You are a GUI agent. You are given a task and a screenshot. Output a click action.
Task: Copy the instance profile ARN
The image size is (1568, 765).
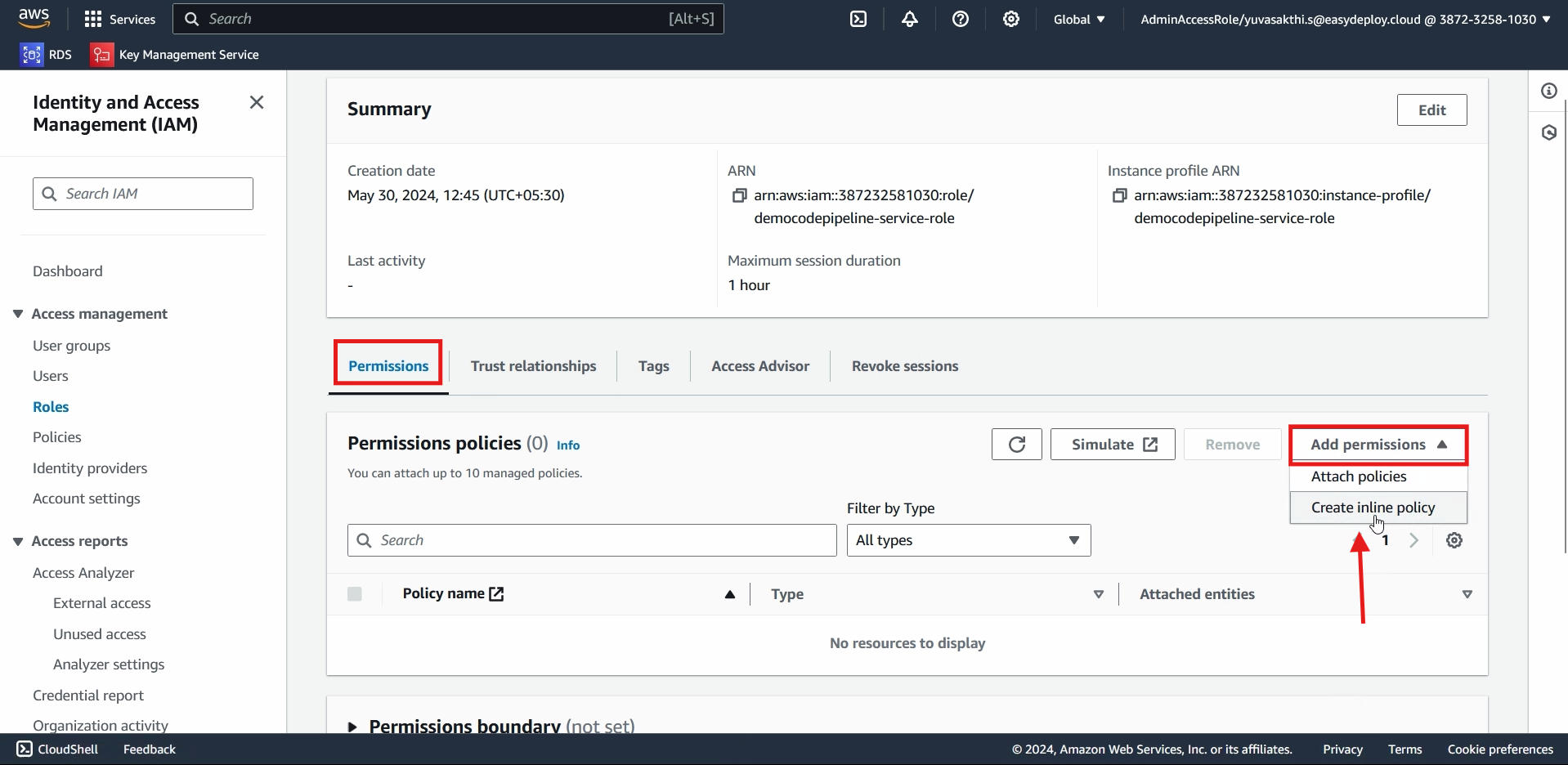(1119, 195)
